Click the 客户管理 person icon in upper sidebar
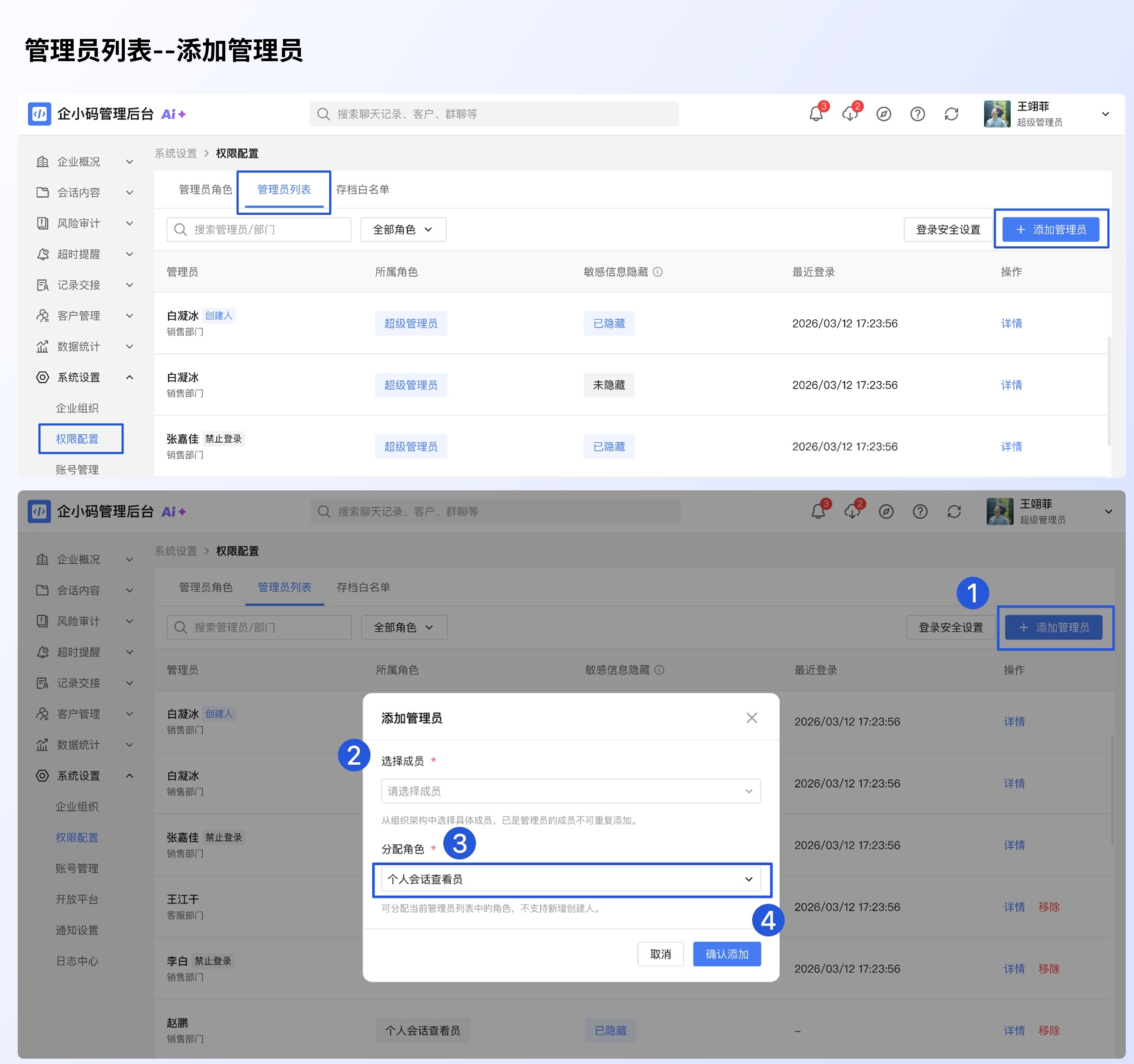 pos(43,315)
